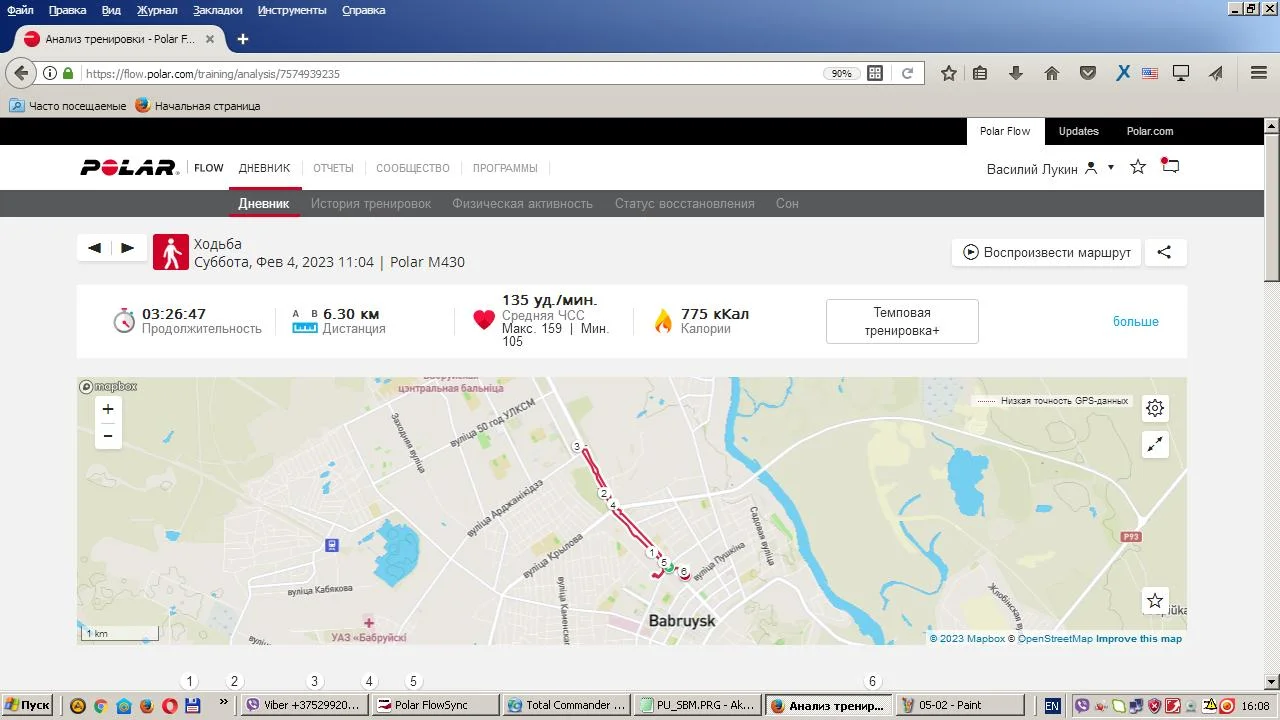Open the Firefox hamburger menu

point(1259,73)
